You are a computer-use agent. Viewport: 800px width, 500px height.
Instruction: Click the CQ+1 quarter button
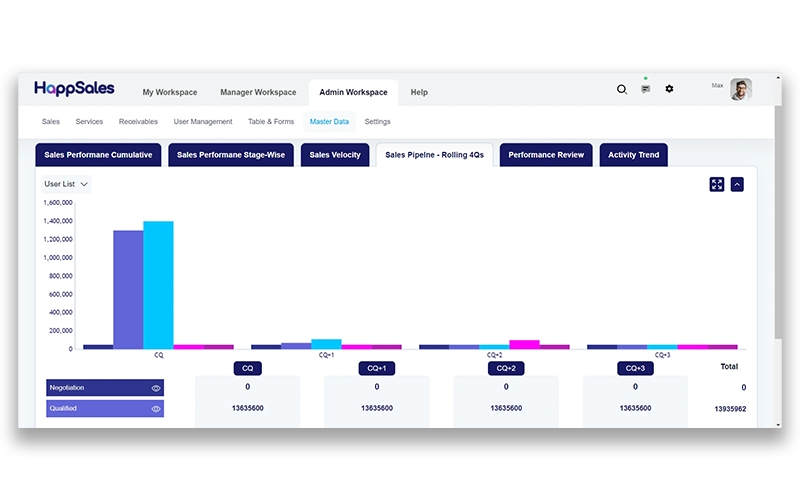click(x=377, y=368)
